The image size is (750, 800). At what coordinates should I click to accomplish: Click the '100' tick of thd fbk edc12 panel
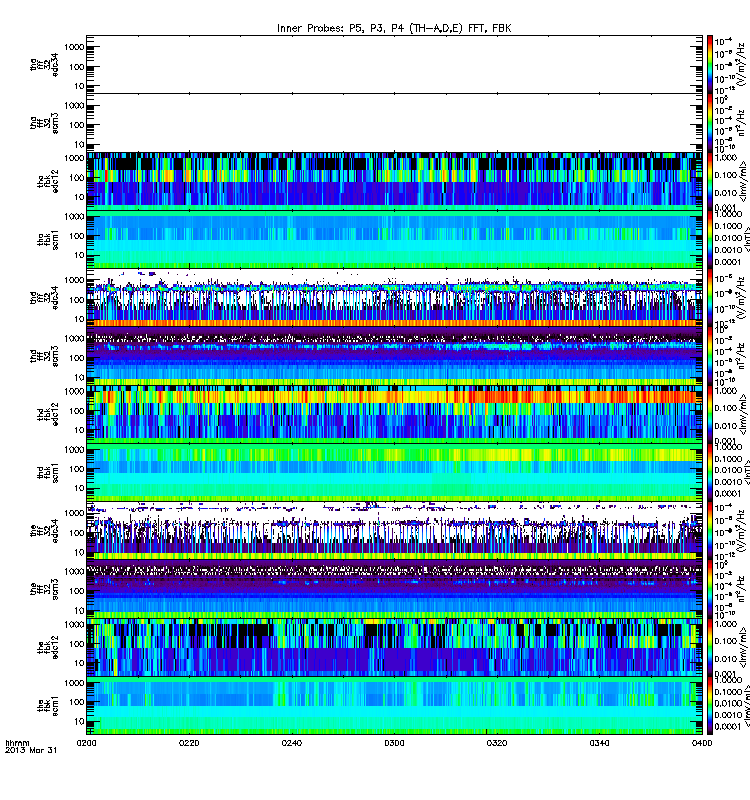pyautogui.click(x=77, y=411)
